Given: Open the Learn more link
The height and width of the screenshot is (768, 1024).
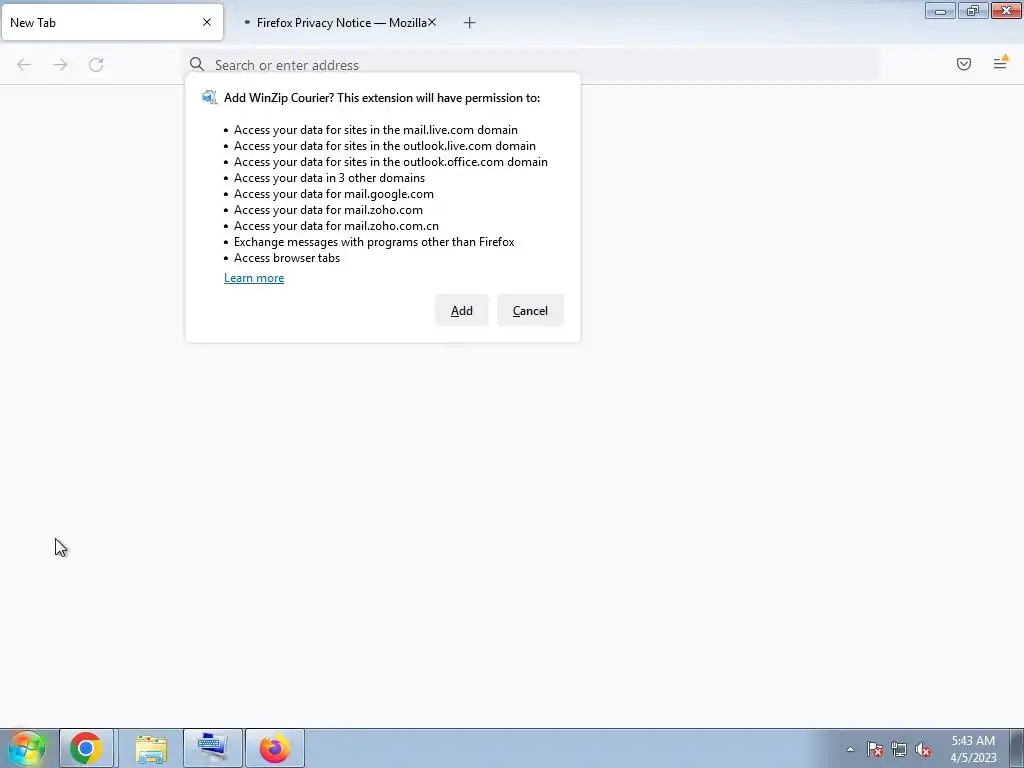Looking at the screenshot, I should pyautogui.click(x=254, y=278).
